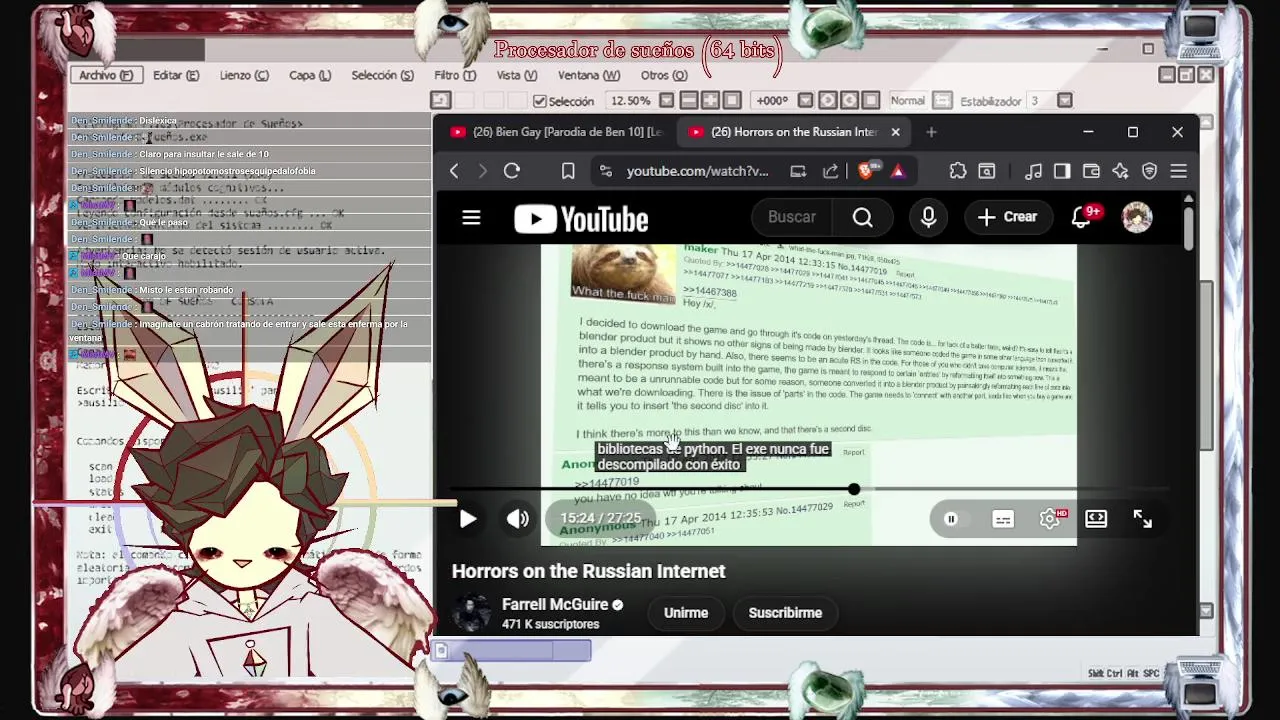Screen dimensions: 1280x720
Task: Open the Ventana (W) menu
Action: pos(589,75)
